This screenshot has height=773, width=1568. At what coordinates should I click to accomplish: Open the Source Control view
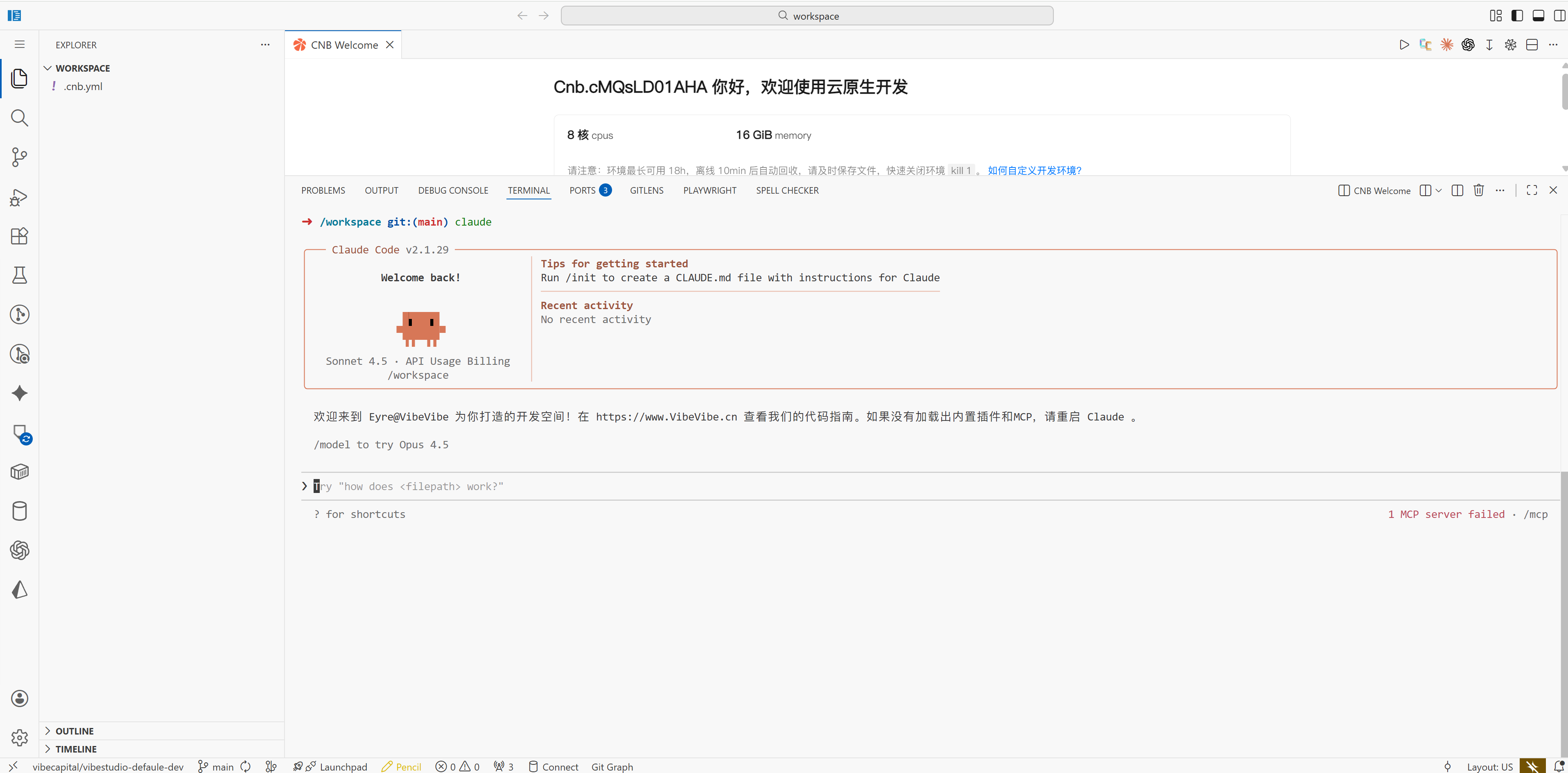19,157
